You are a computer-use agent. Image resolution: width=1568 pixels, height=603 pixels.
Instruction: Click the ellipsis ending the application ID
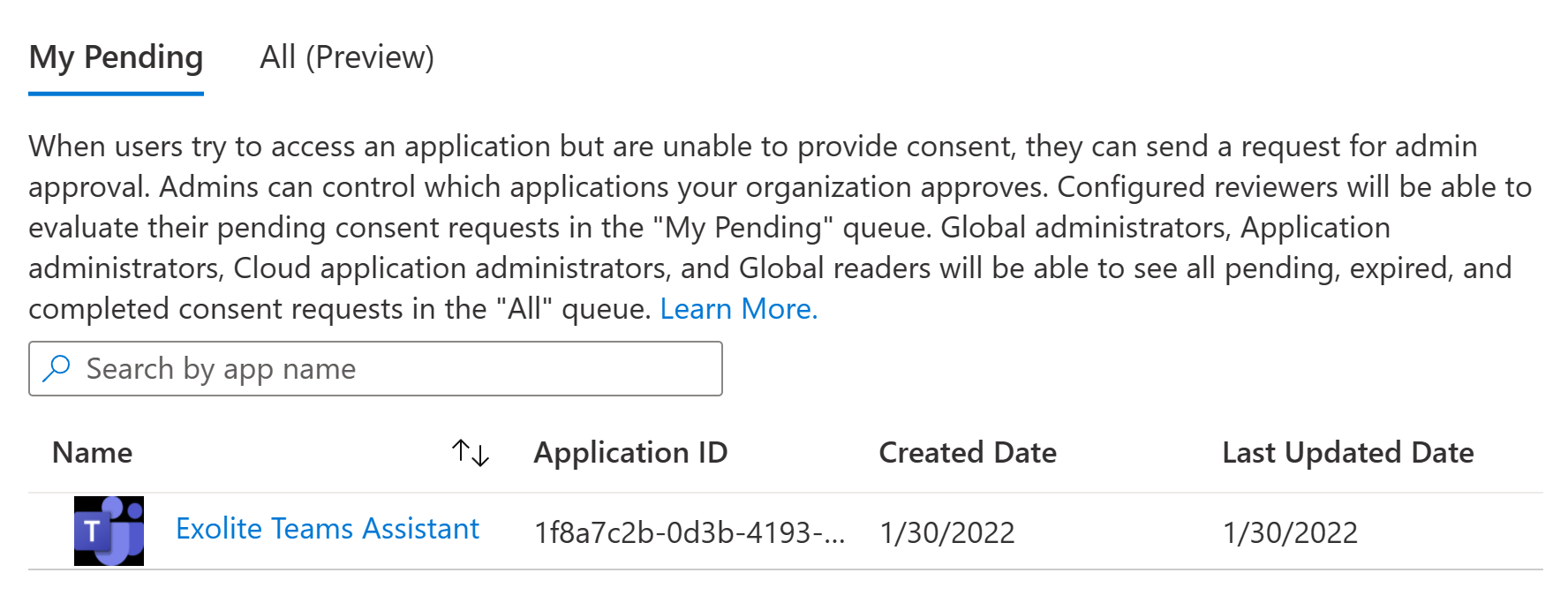tap(833, 535)
